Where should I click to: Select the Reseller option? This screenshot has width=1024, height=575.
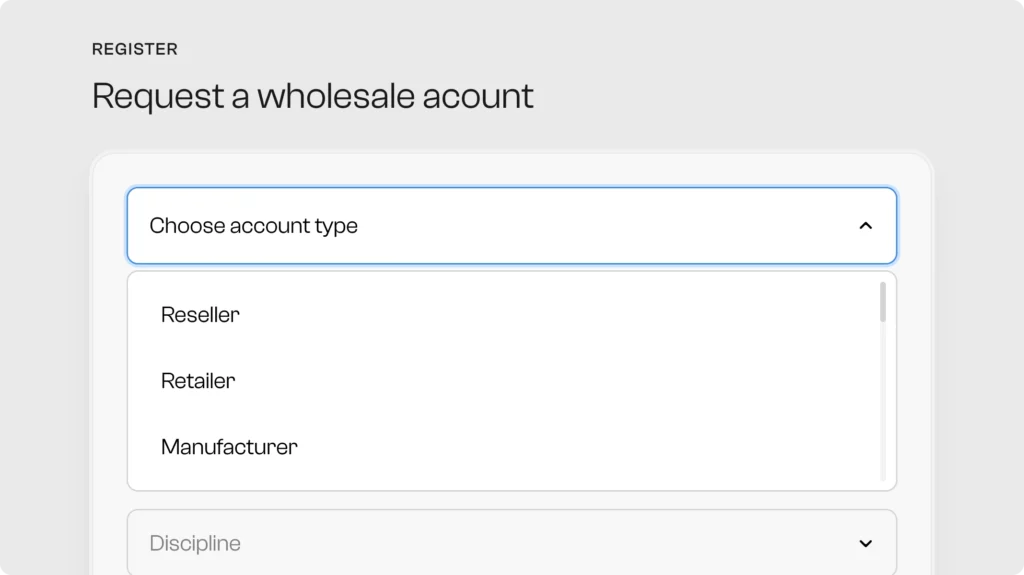point(200,315)
